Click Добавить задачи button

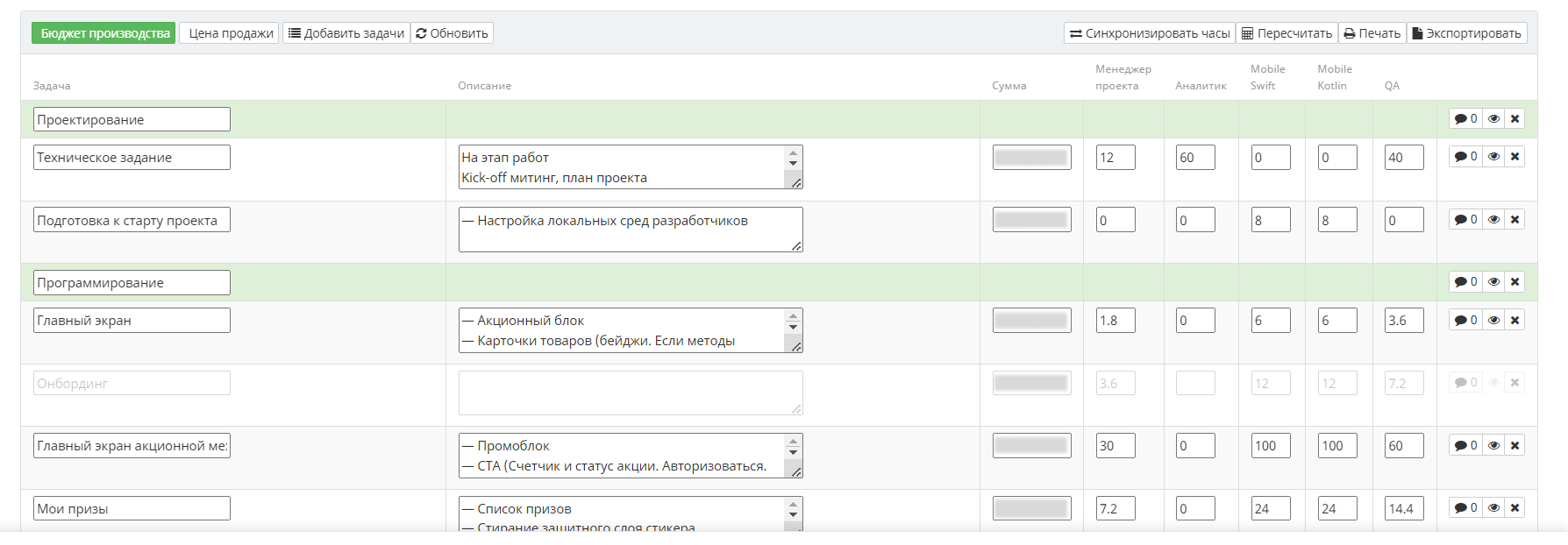(x=346, y=33)
